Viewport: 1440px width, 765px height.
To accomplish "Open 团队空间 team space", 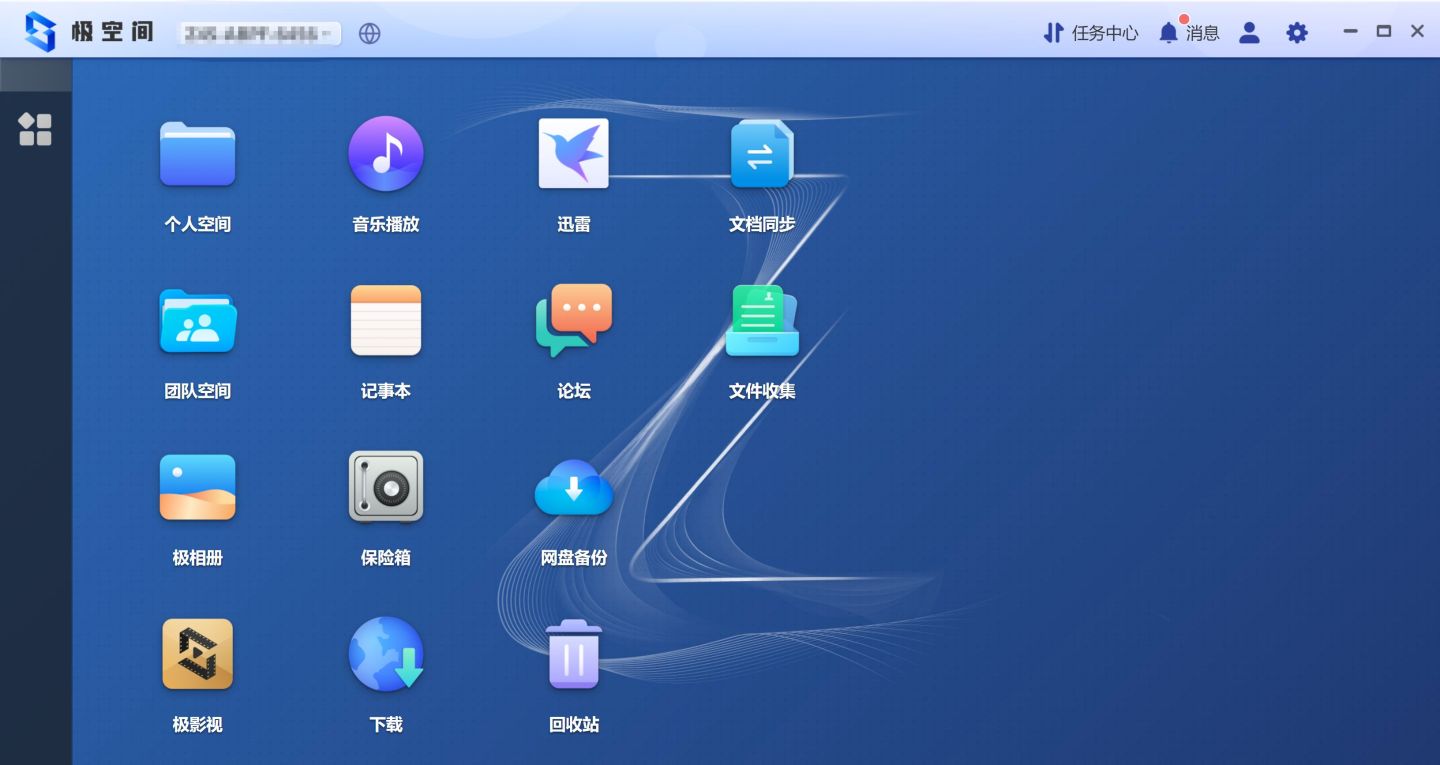I will pyautogui.click(x=197, y=320).
